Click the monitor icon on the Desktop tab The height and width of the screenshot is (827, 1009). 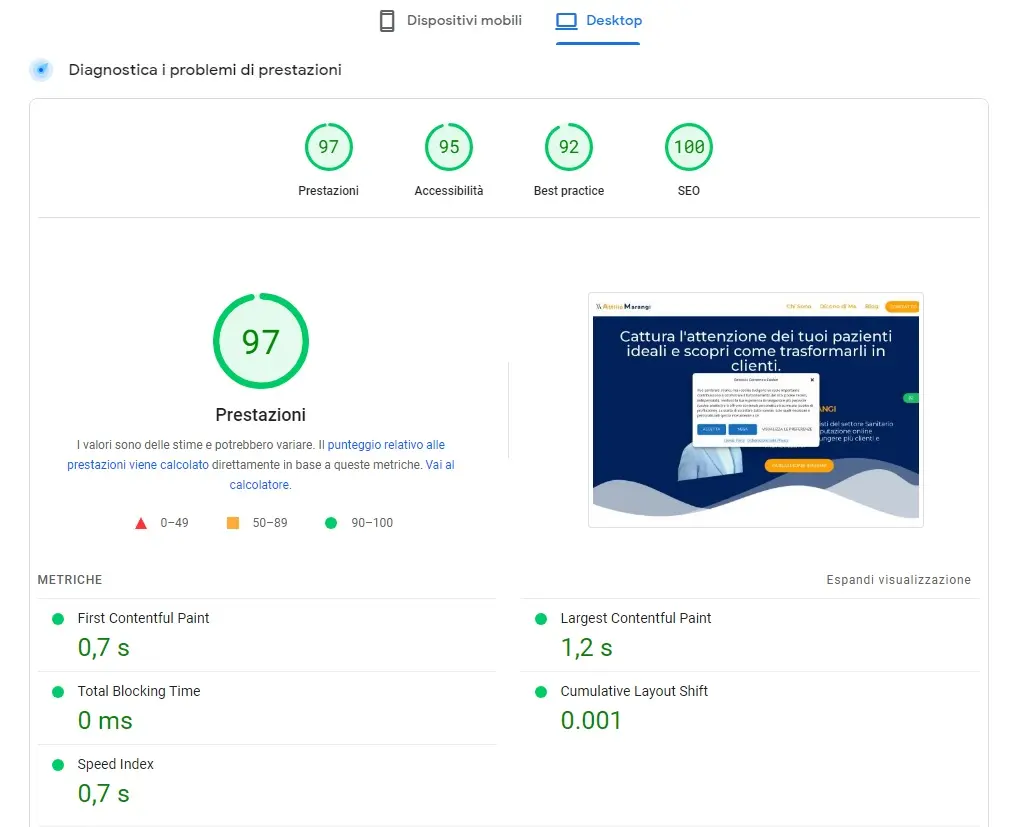pyautogui.click(x=567, y=19)
